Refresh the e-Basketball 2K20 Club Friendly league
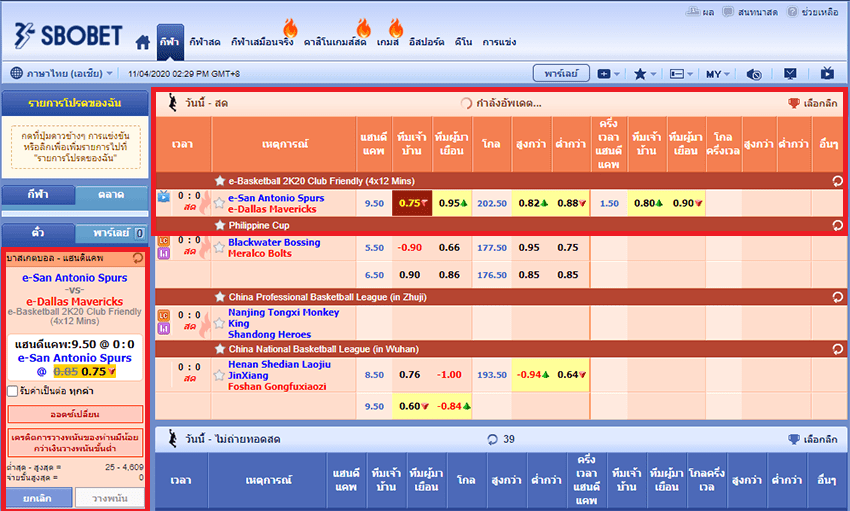This screenshot has width=850, height=511. 838,181
